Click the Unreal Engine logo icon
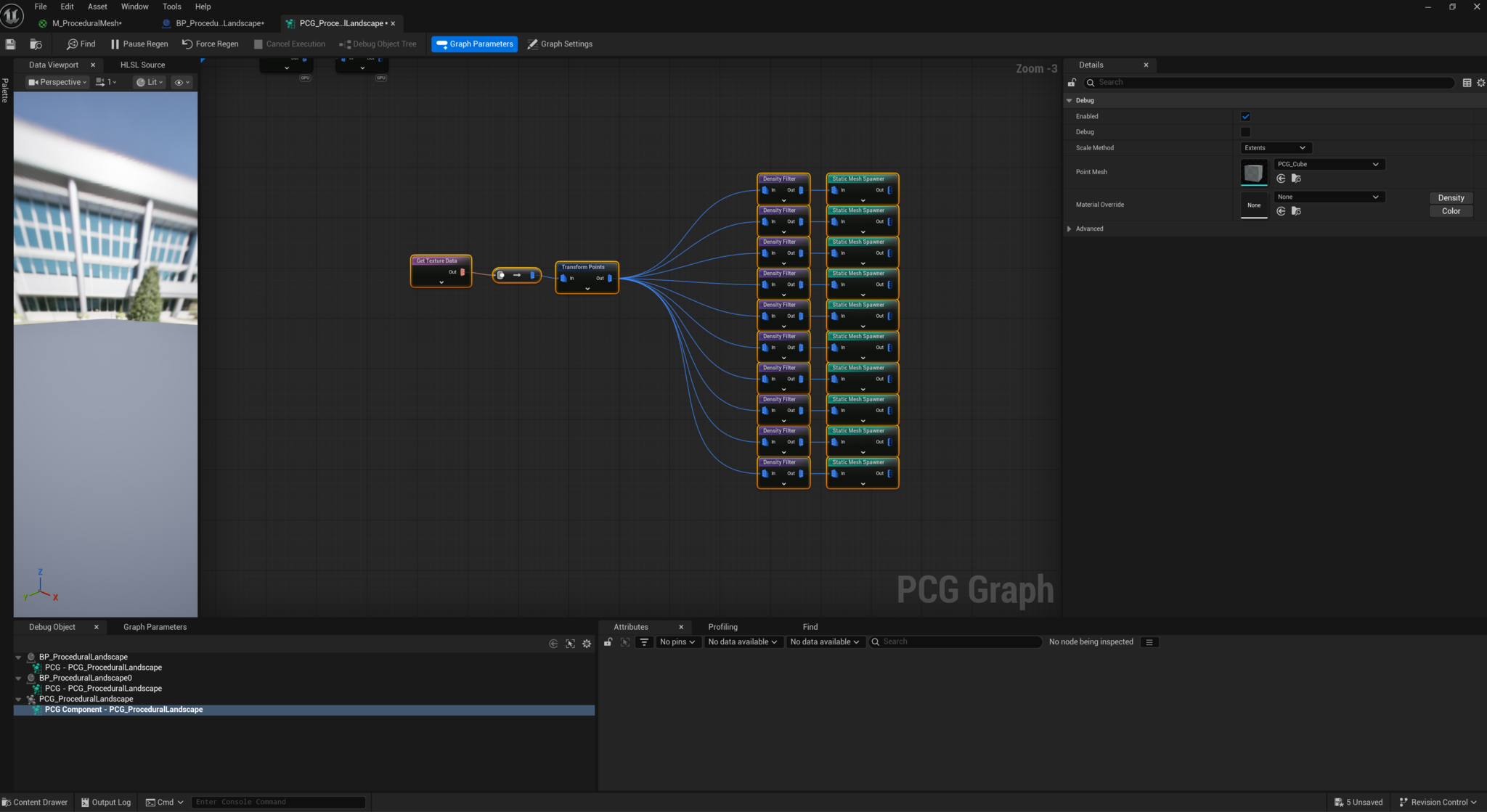 pos(12,15)
